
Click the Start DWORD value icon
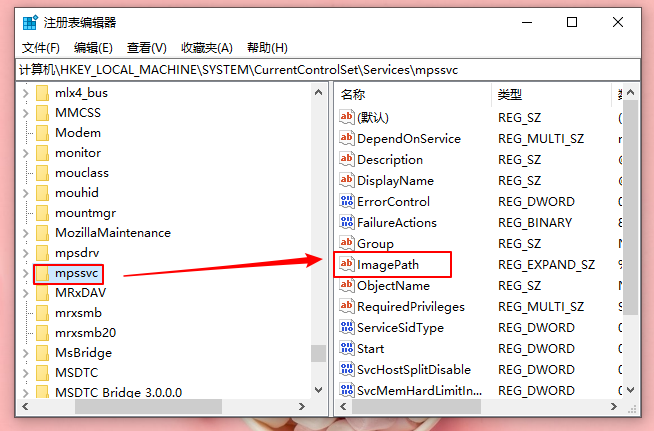pyautogui.click(x=347, y=349)
